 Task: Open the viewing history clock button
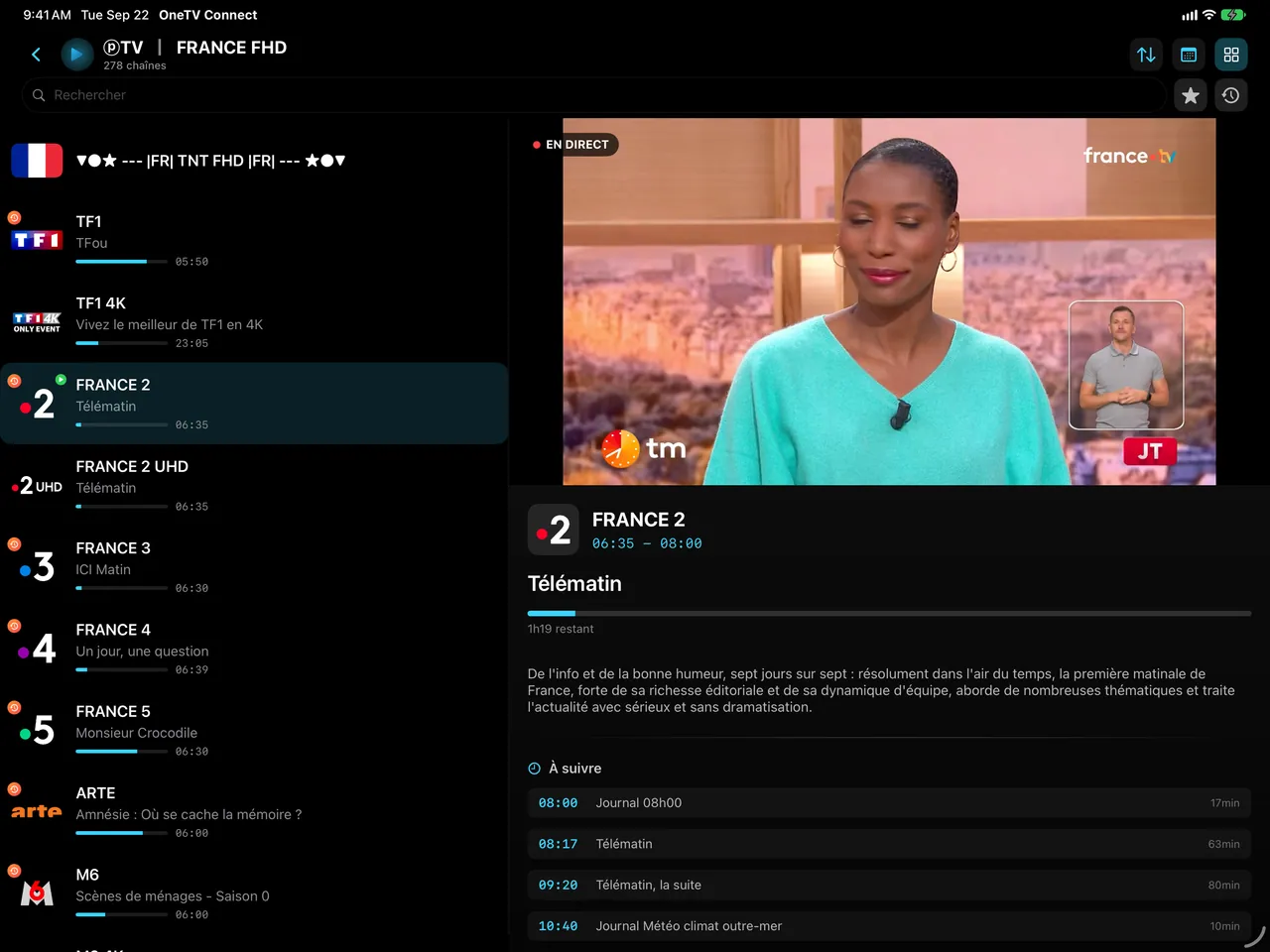(1231, 95)
